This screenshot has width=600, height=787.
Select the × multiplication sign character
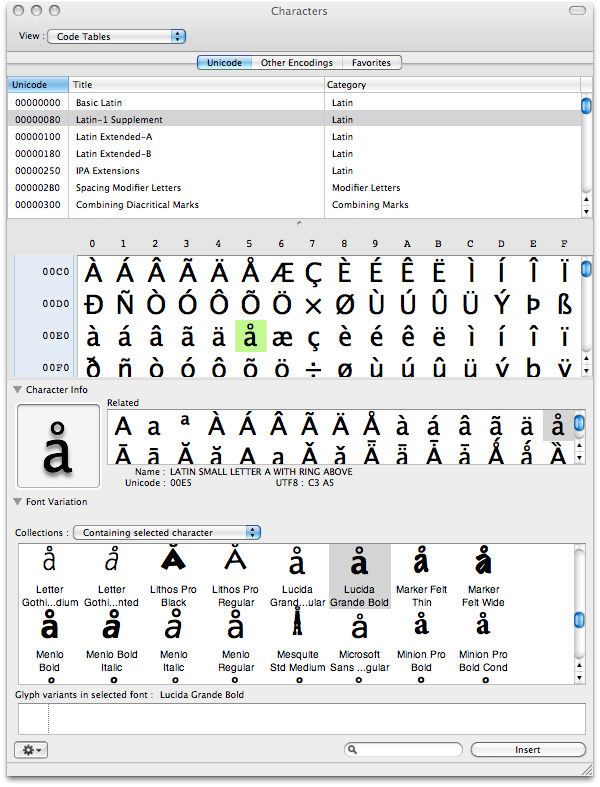313,304
